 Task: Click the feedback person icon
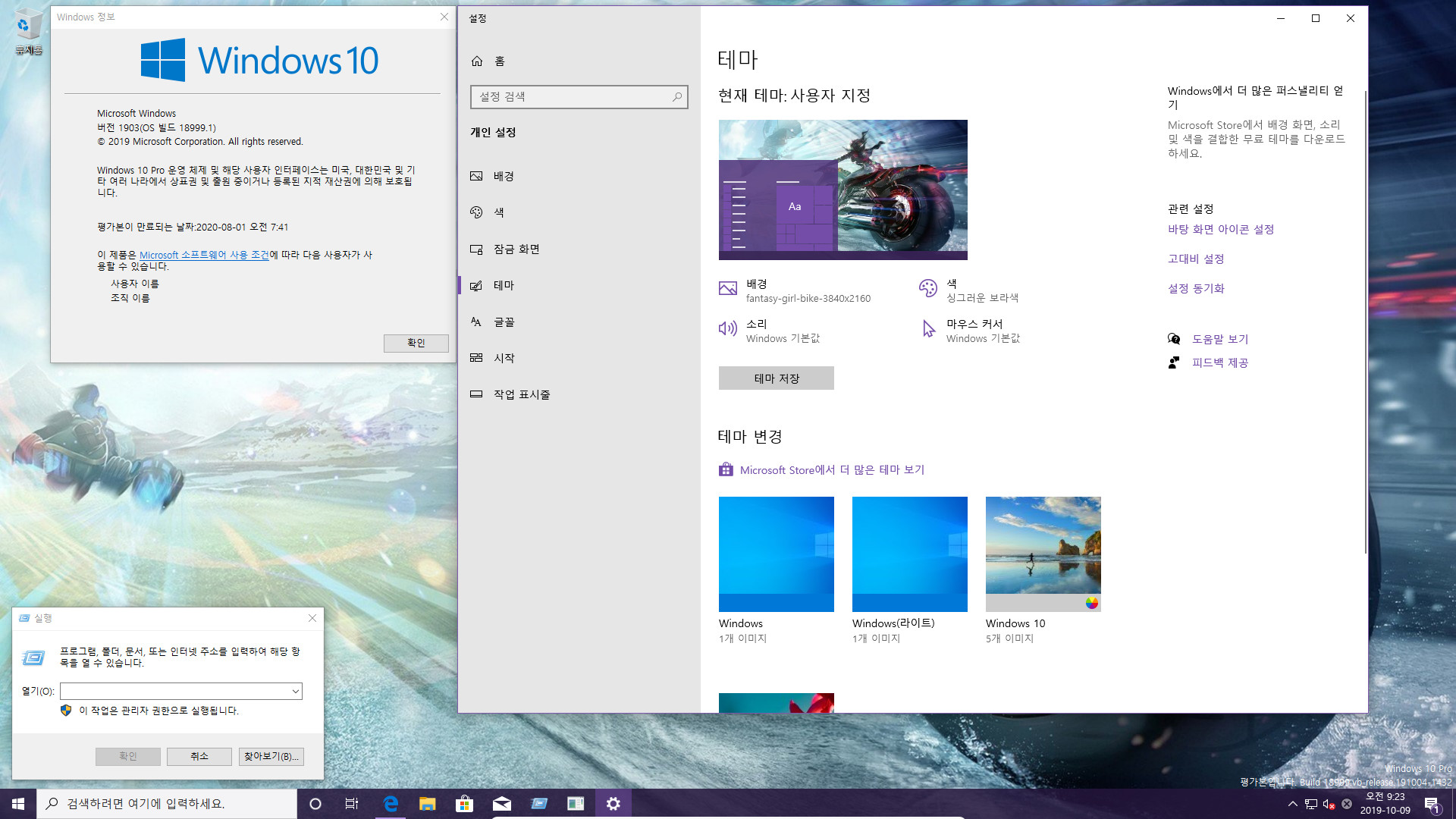[1174, 362]
